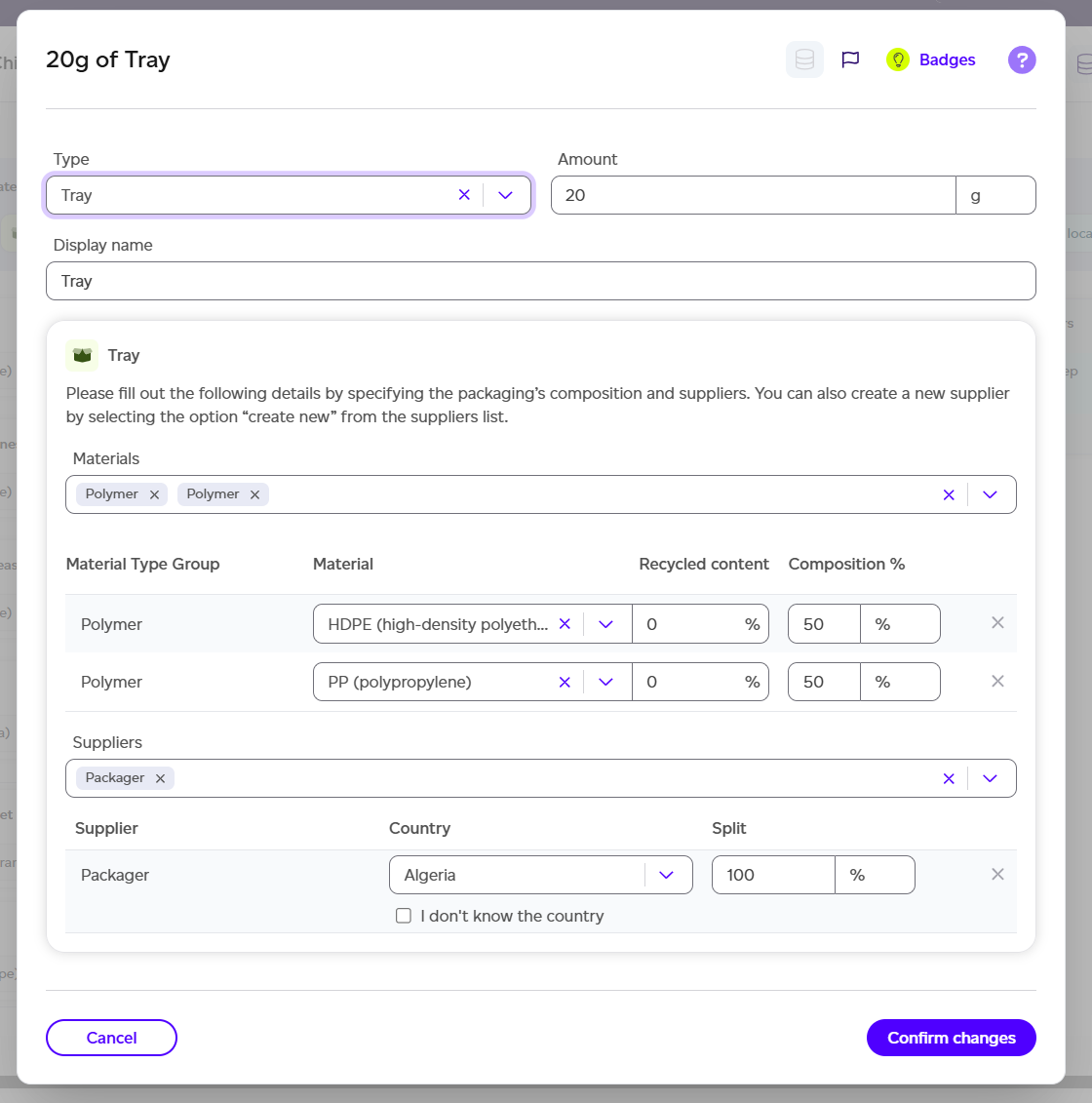Expand the Type dropdown
Viewport: 1092px width, 1103px height.
[505, 195]
